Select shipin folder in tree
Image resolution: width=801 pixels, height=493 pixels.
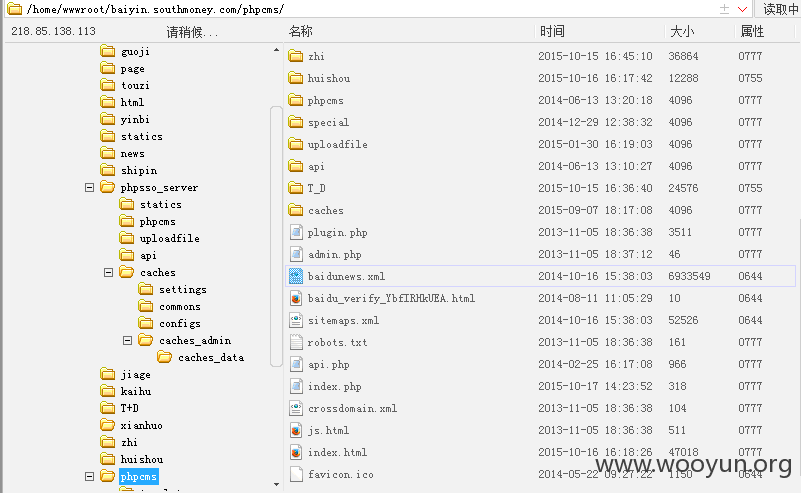coord(138,171)
